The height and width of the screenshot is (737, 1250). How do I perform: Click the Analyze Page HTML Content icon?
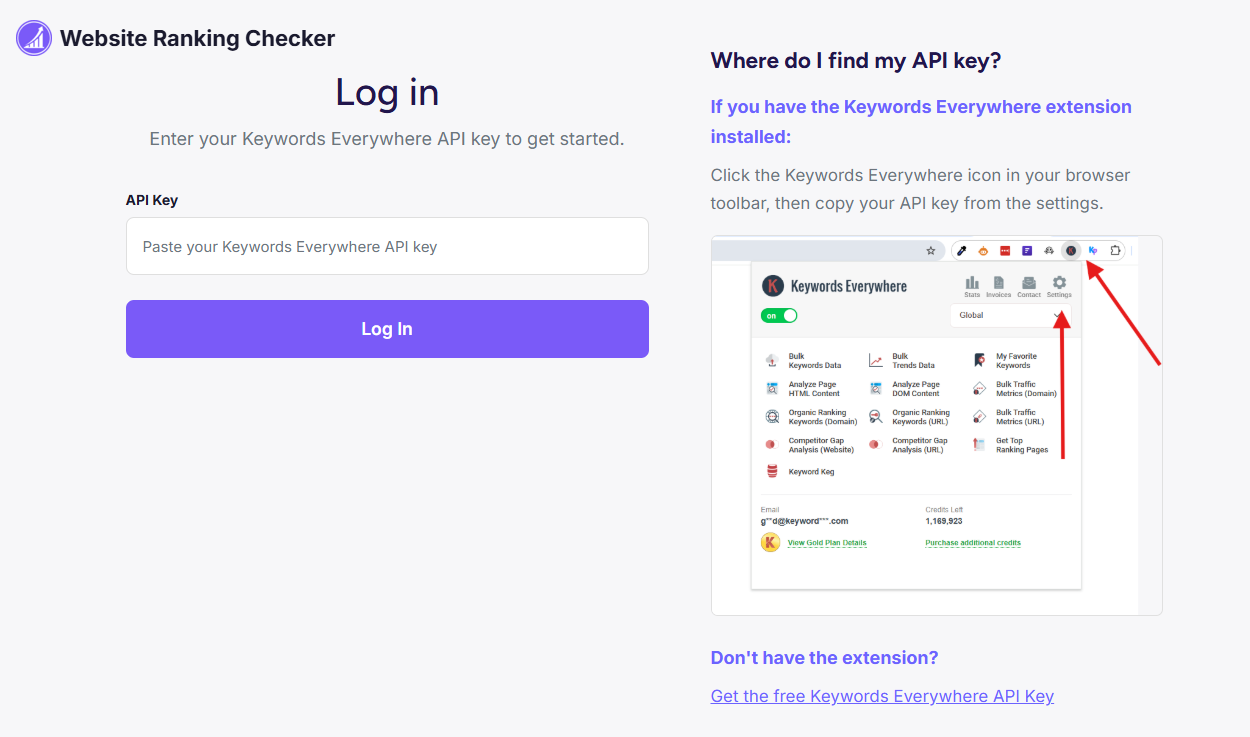770,388
